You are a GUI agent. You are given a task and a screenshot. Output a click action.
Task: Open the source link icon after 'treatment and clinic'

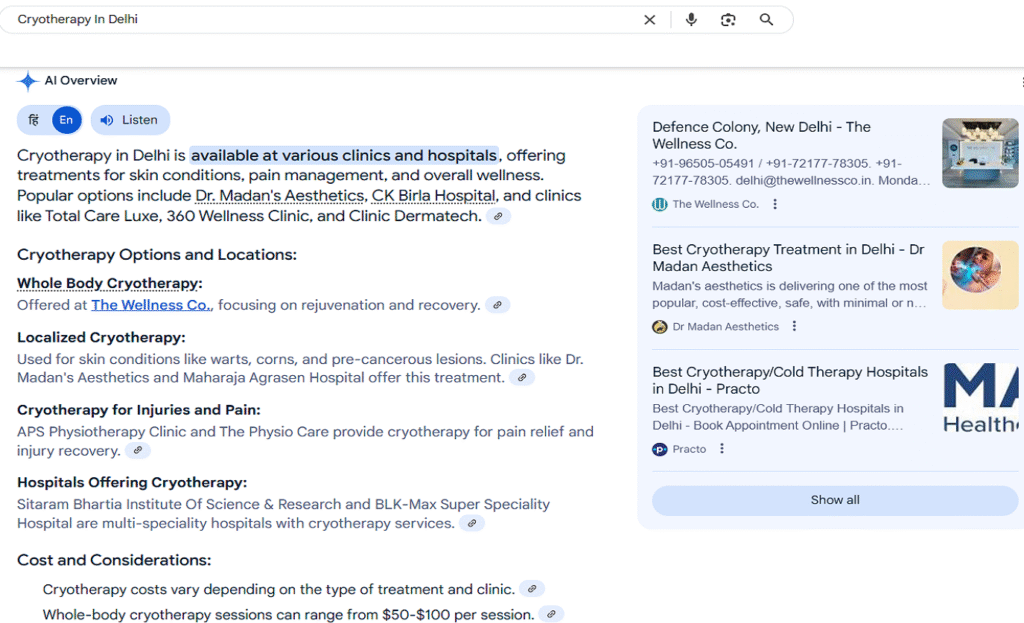[532, 589]
